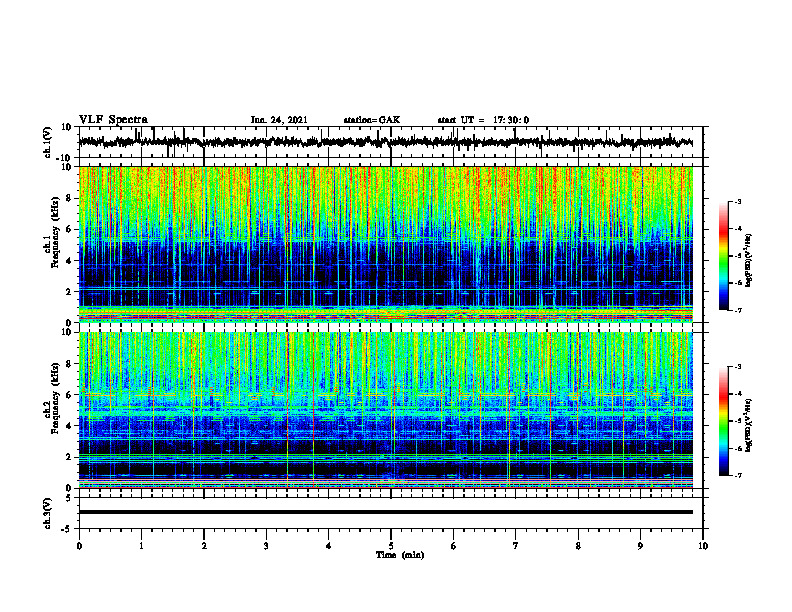Click the '1' tick on the time axis
Image resolution: width=792 pixels, height=612 pixels.
(141, 546)
